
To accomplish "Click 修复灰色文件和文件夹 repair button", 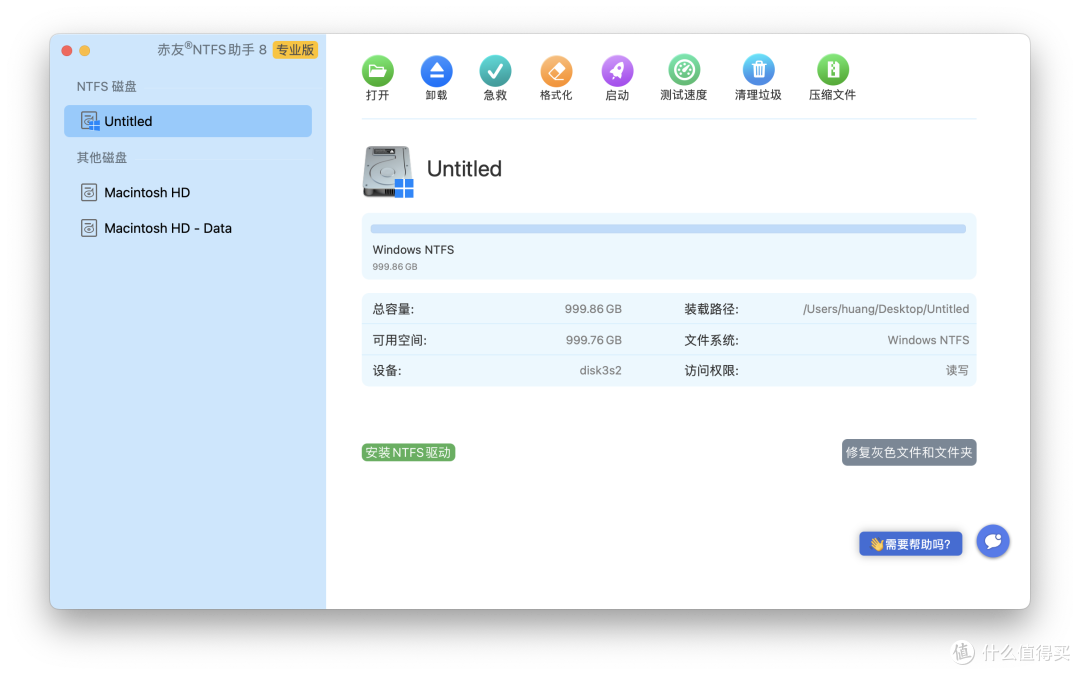I will pos(908,453).
